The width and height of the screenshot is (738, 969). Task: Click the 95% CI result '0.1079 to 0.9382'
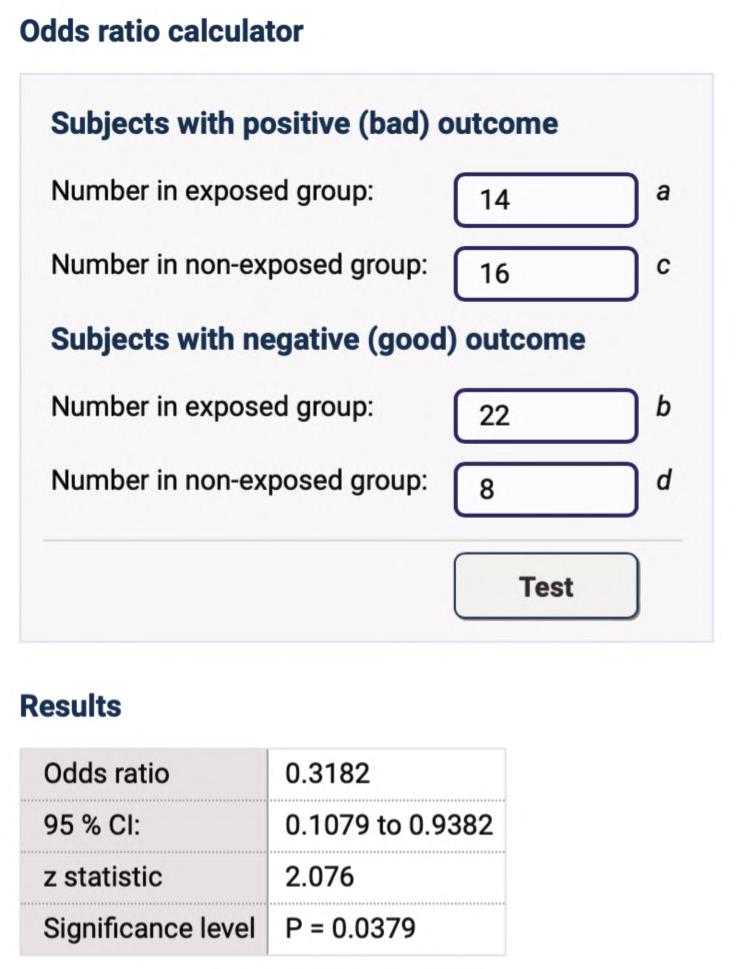(388, 826)
